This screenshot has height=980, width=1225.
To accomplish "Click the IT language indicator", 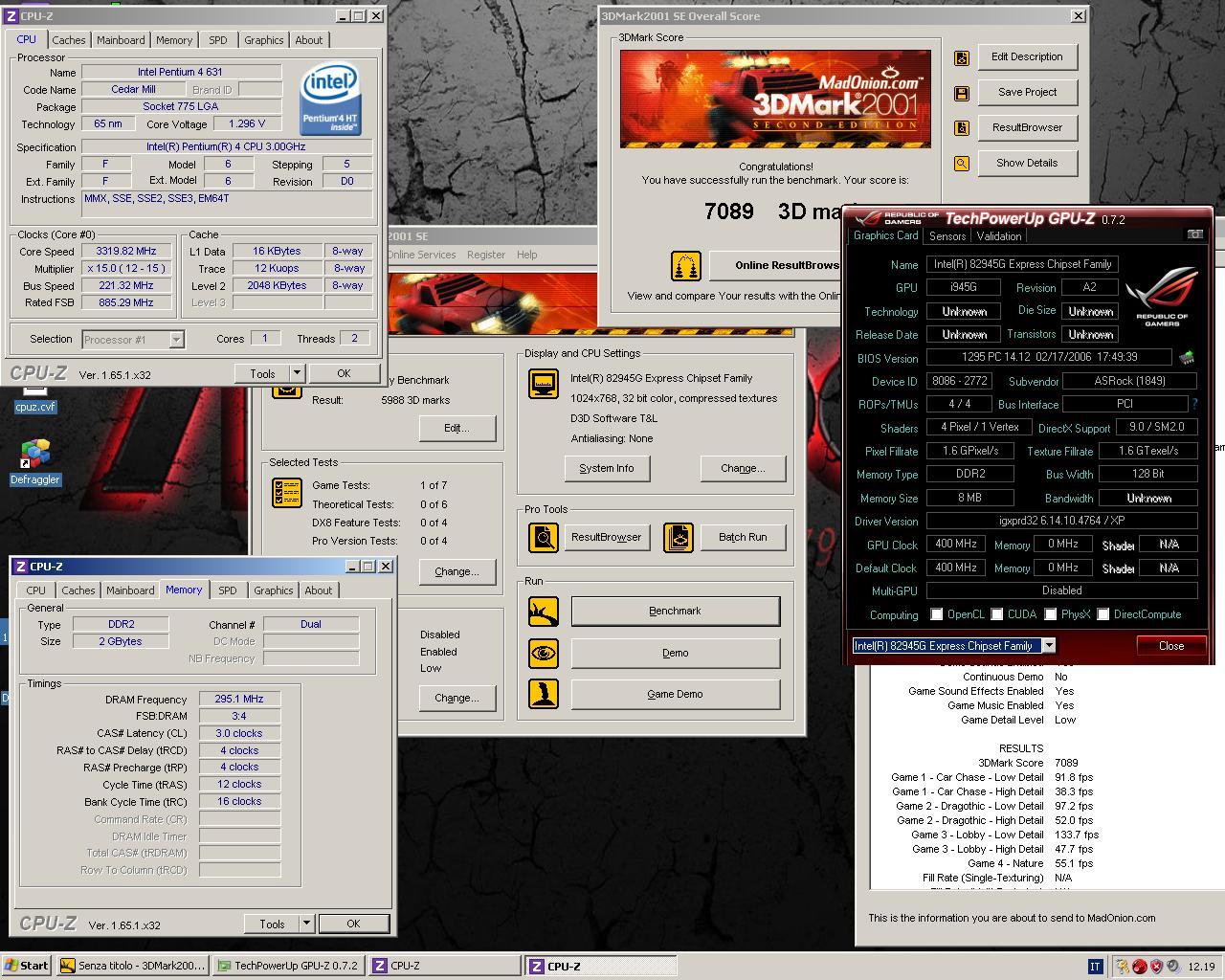I will click(x=1095, y=967).
